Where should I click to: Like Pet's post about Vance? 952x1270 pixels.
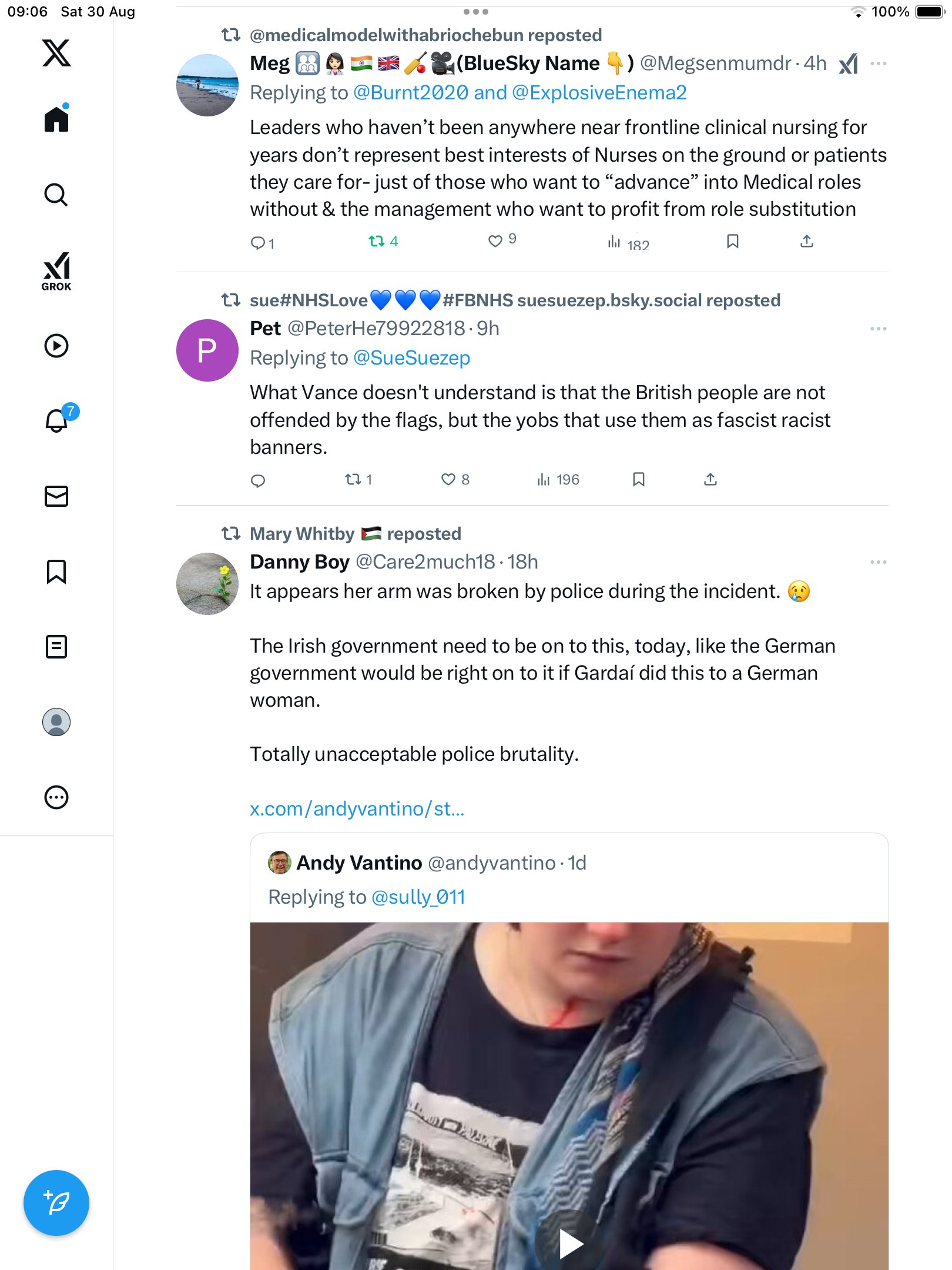point(448,480)
